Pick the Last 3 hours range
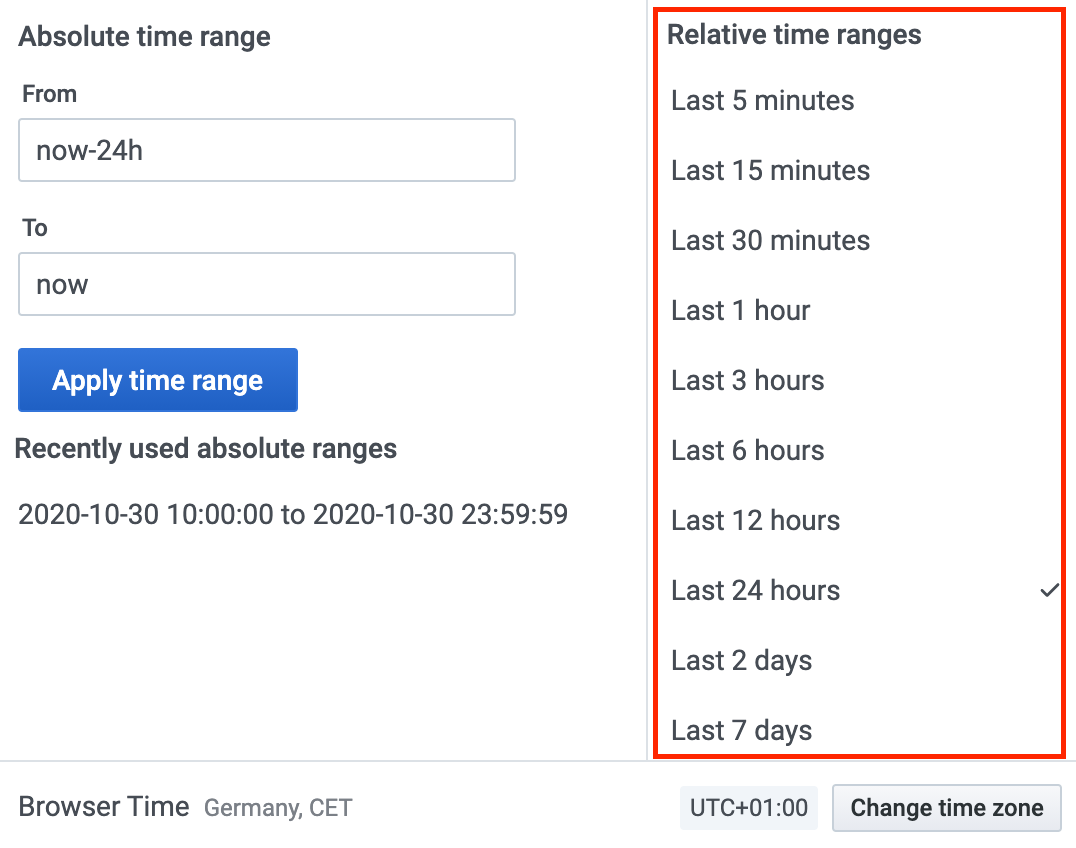The height and width of the screenshot is (848, 1076). (x=747, y=380)
